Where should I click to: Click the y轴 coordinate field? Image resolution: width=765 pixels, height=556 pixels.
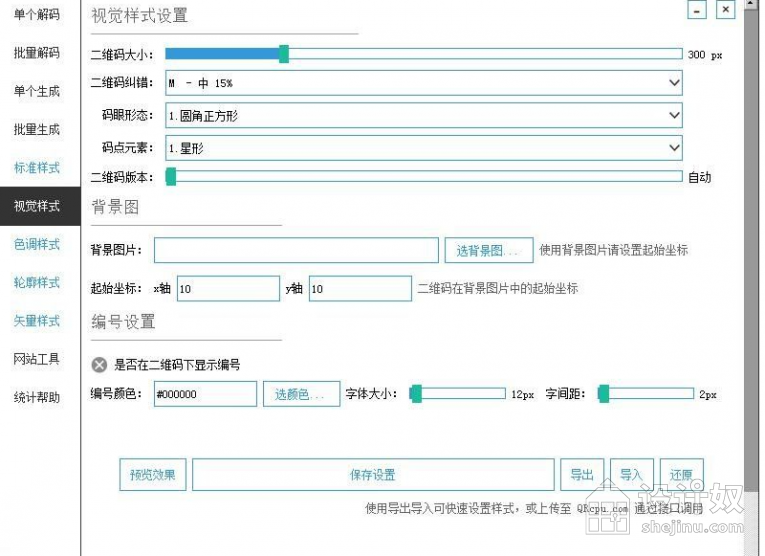pyautogui.click(x=360, y=289)
